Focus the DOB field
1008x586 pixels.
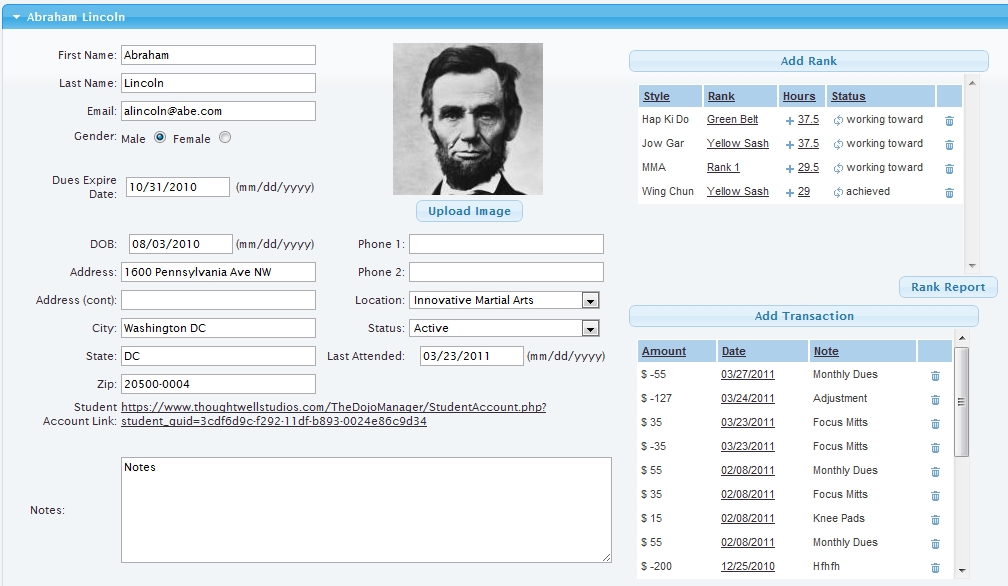181,244
